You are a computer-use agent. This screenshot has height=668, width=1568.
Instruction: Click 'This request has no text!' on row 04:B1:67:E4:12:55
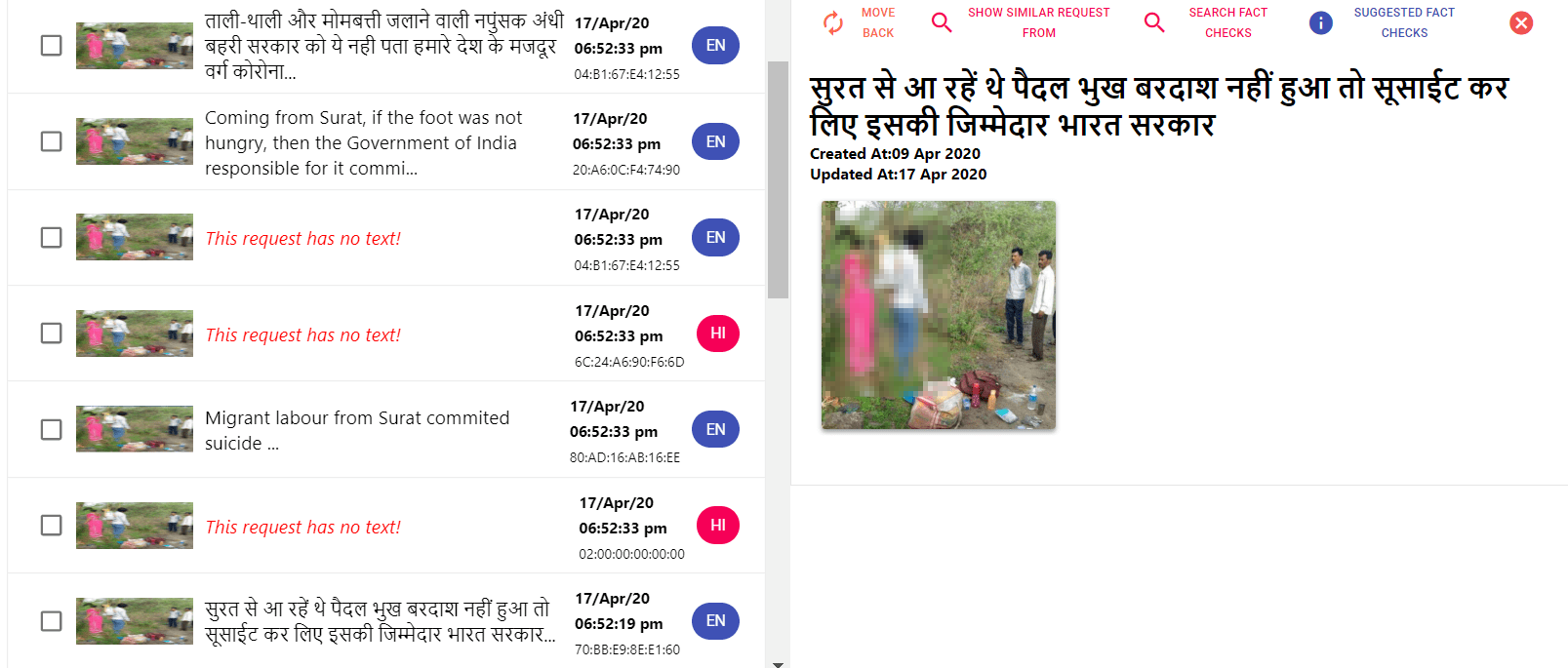point(302,238)
